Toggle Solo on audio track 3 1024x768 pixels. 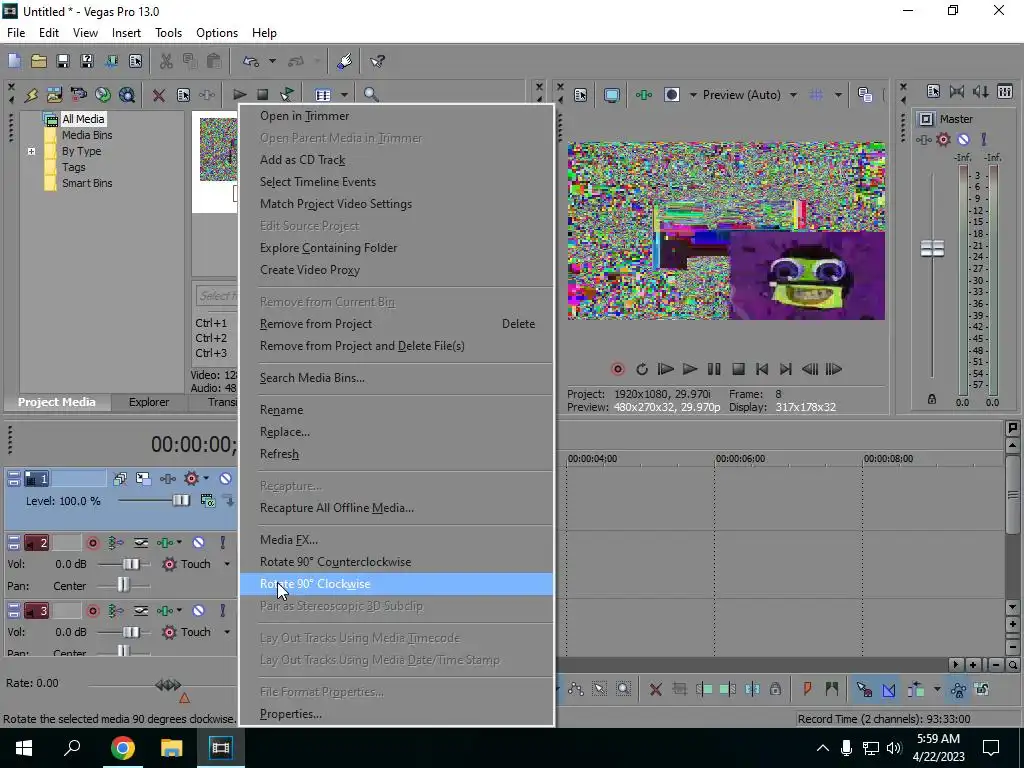(223, 611)
